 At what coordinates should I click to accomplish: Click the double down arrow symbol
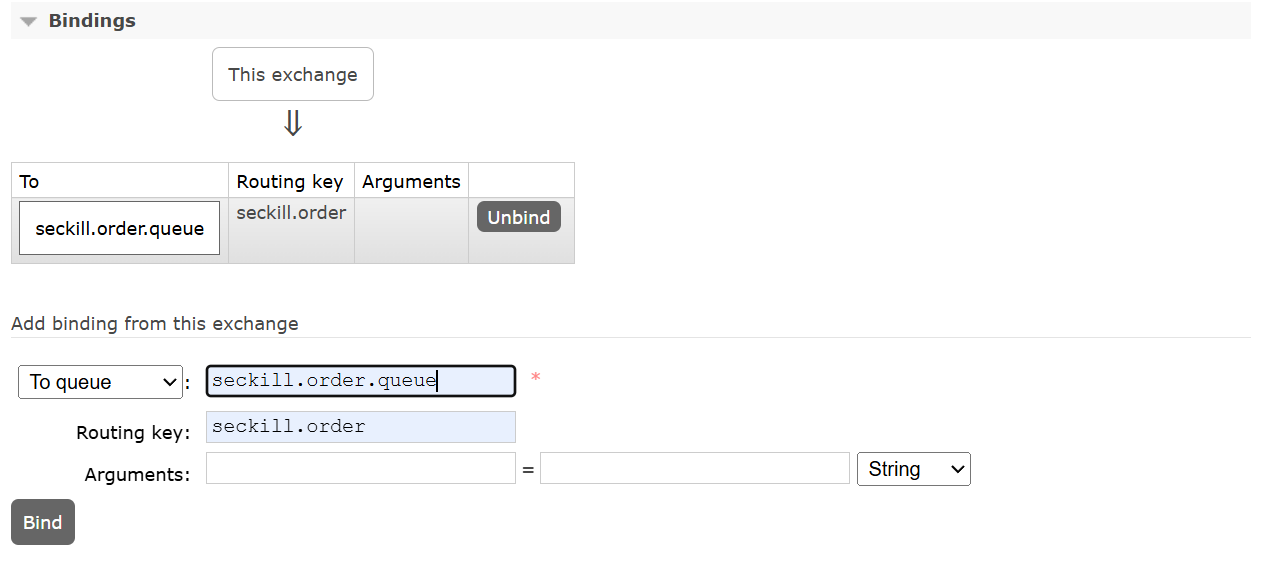[293, 124]
